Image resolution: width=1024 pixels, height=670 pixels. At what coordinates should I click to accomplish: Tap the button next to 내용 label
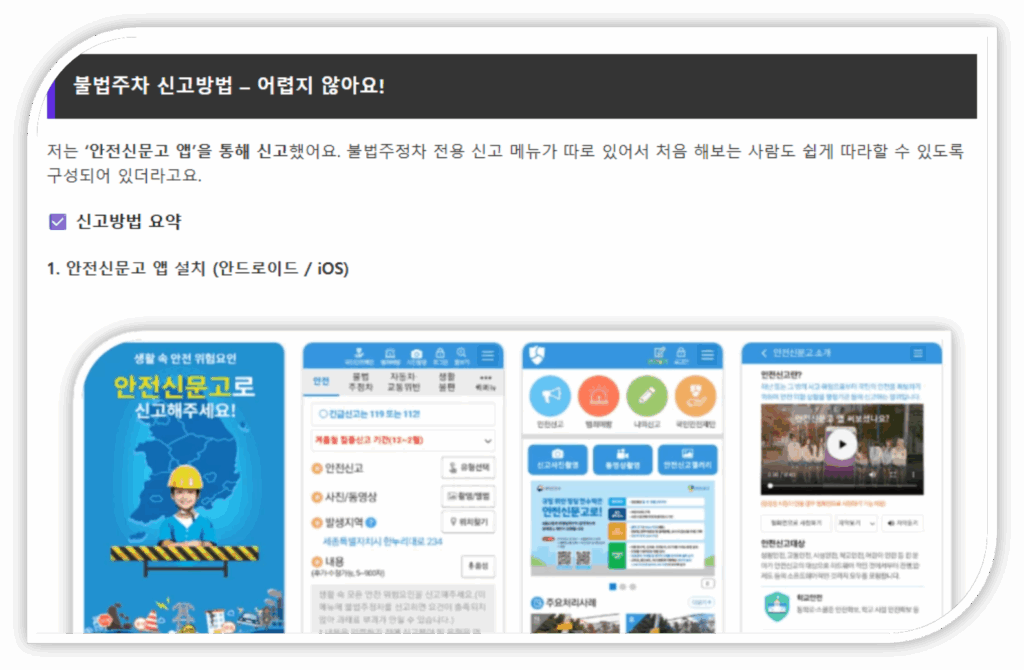coord(478,566)
